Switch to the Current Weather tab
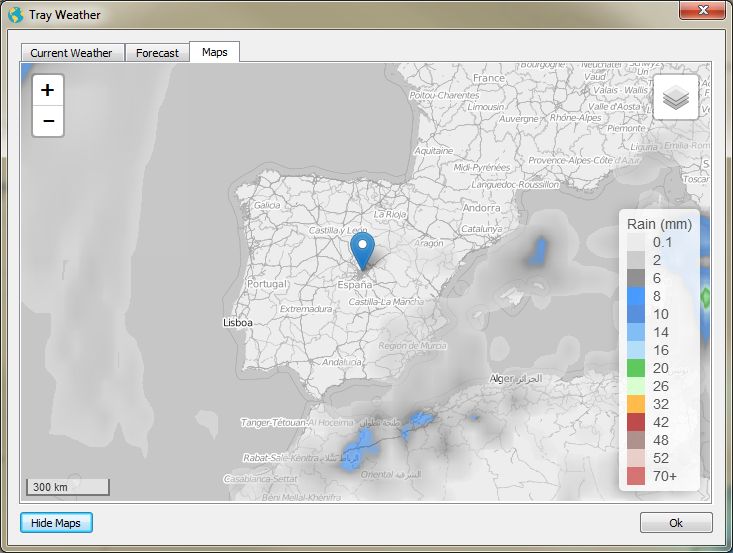The height and width of the screenshot is (553, 733). (x=72, y=53)
